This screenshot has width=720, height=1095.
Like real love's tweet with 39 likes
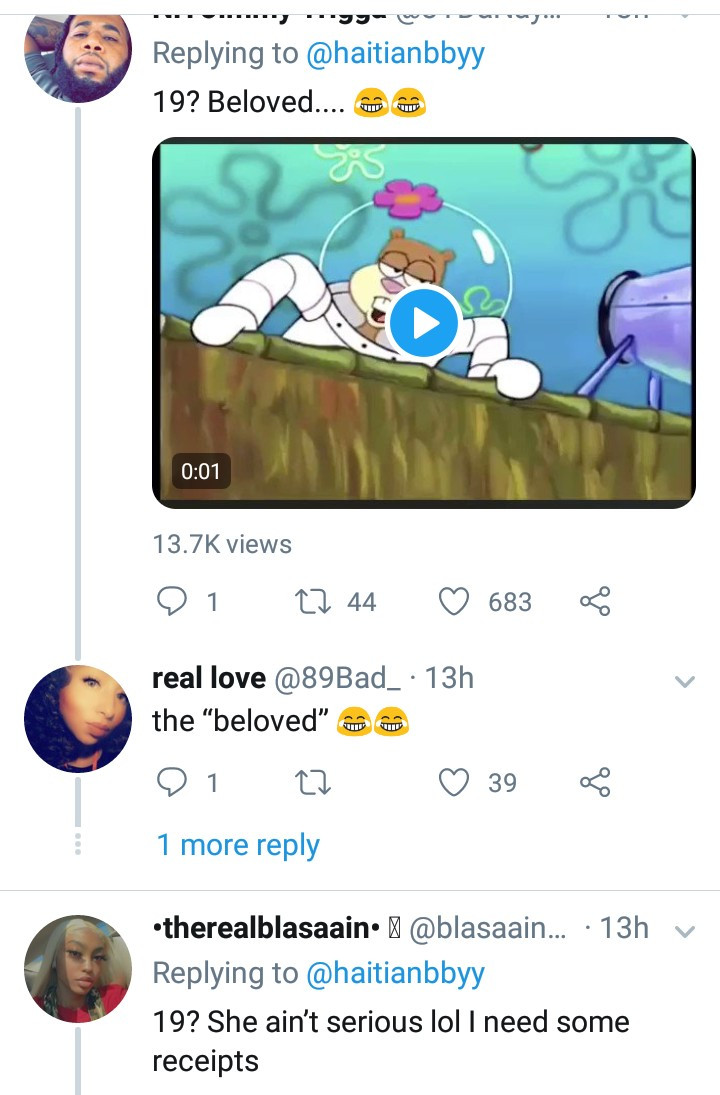coord(456,783)
